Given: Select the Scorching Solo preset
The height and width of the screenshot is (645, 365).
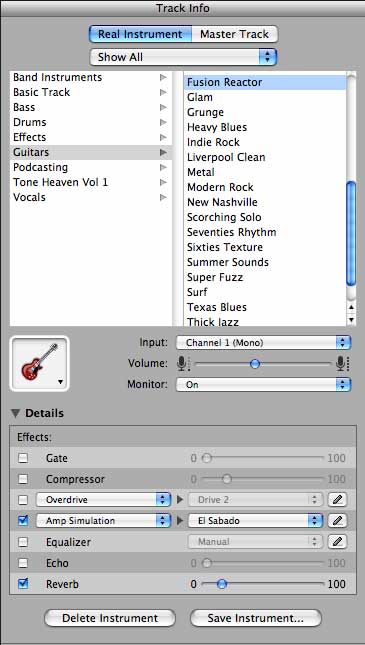Looking at the screenshot, I should pyautogui.click(x=265, y=217).
